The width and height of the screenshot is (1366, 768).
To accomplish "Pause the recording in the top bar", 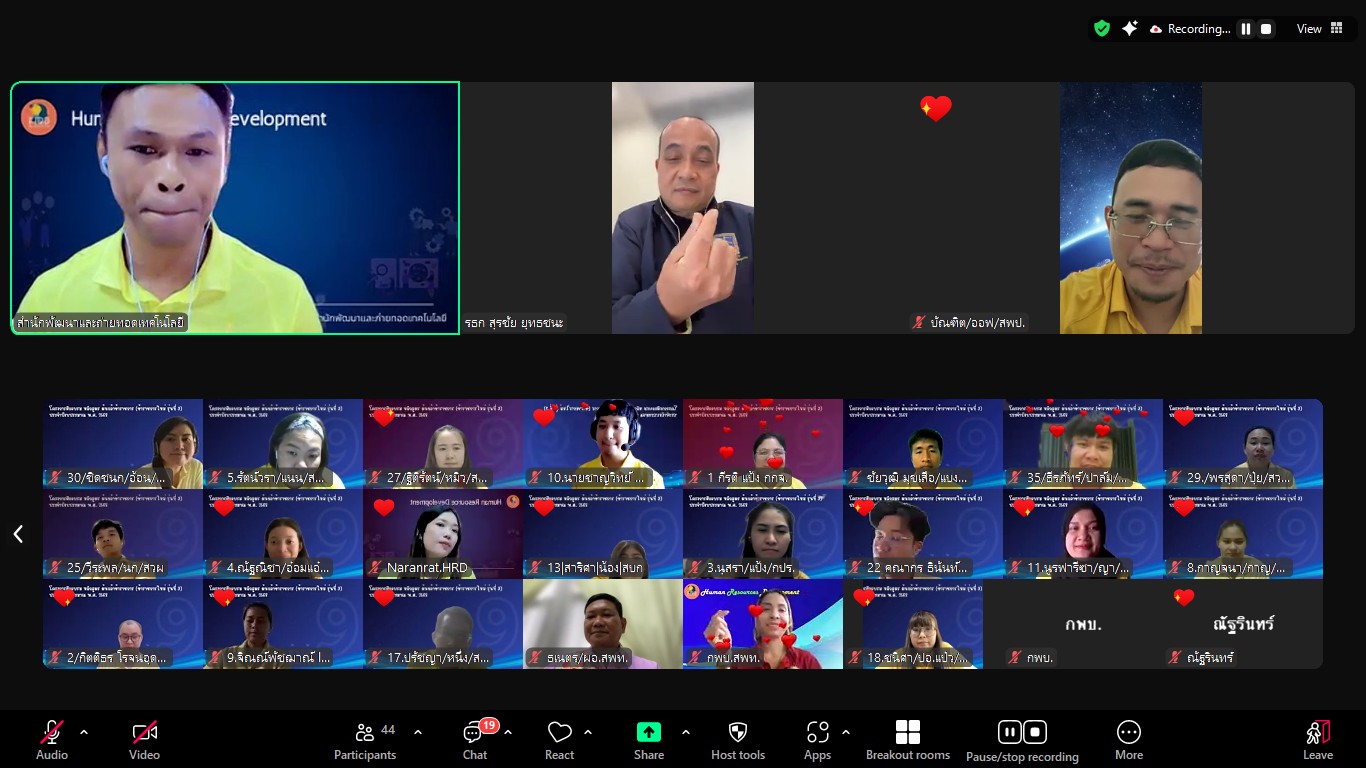I will pos(1246,29).
